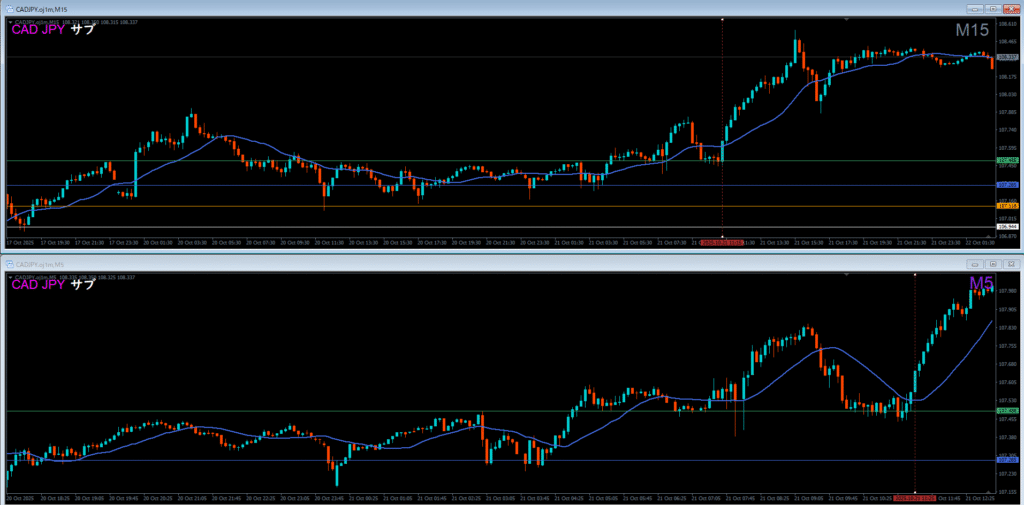
Task: Click the current price label on M15 price axis
Action: point(1007,57)
